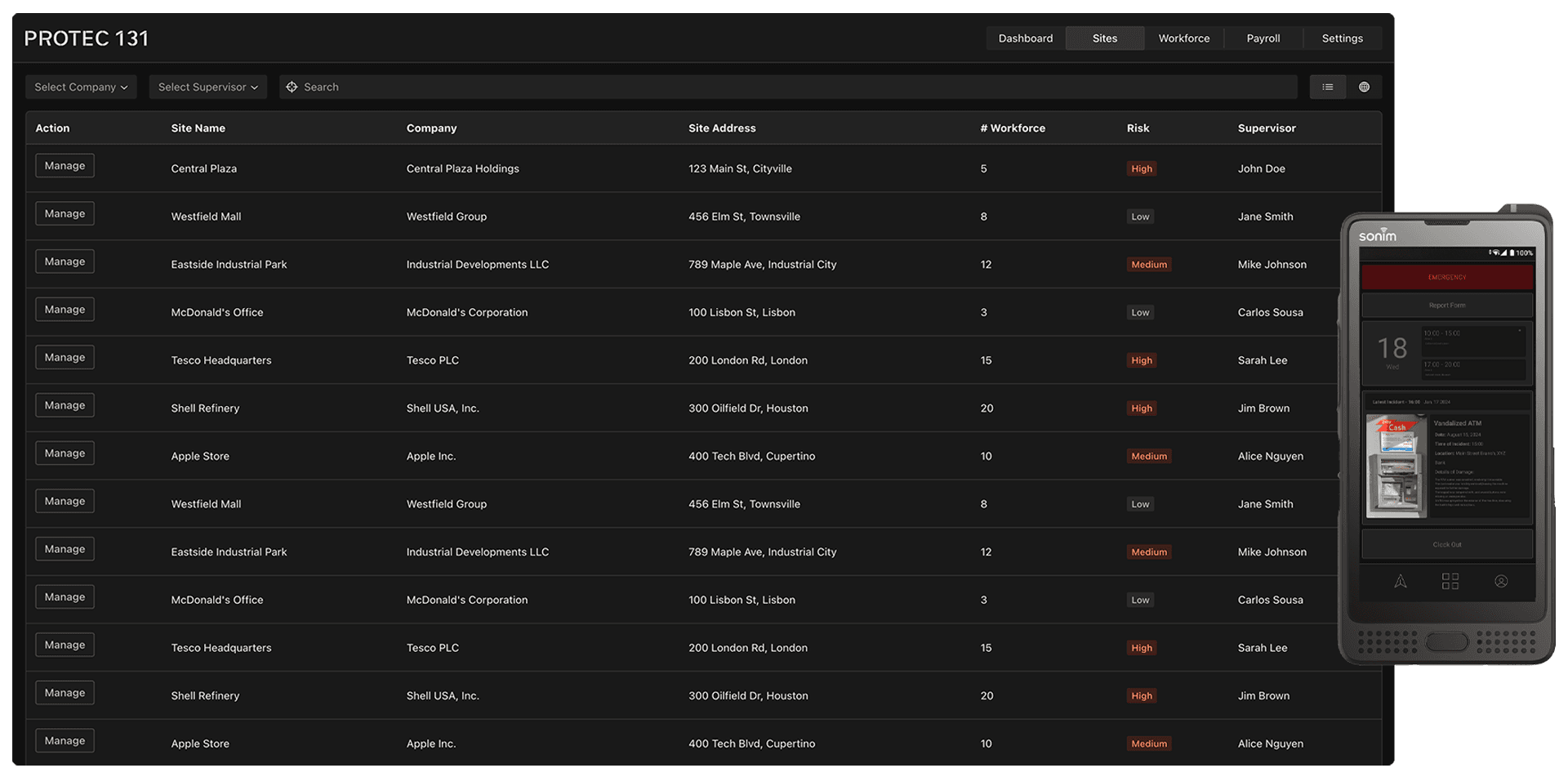Click the Site Name column header

click(198, 128)
